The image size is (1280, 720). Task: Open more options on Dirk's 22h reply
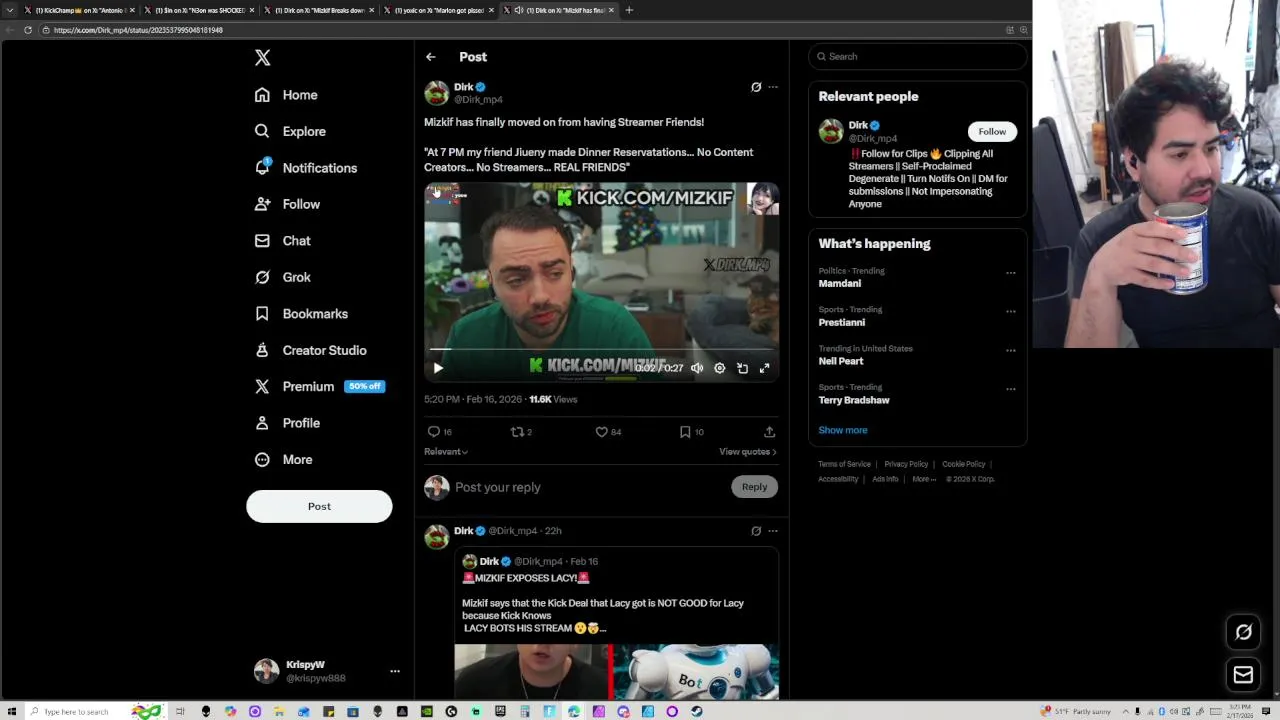pos(773,531)
